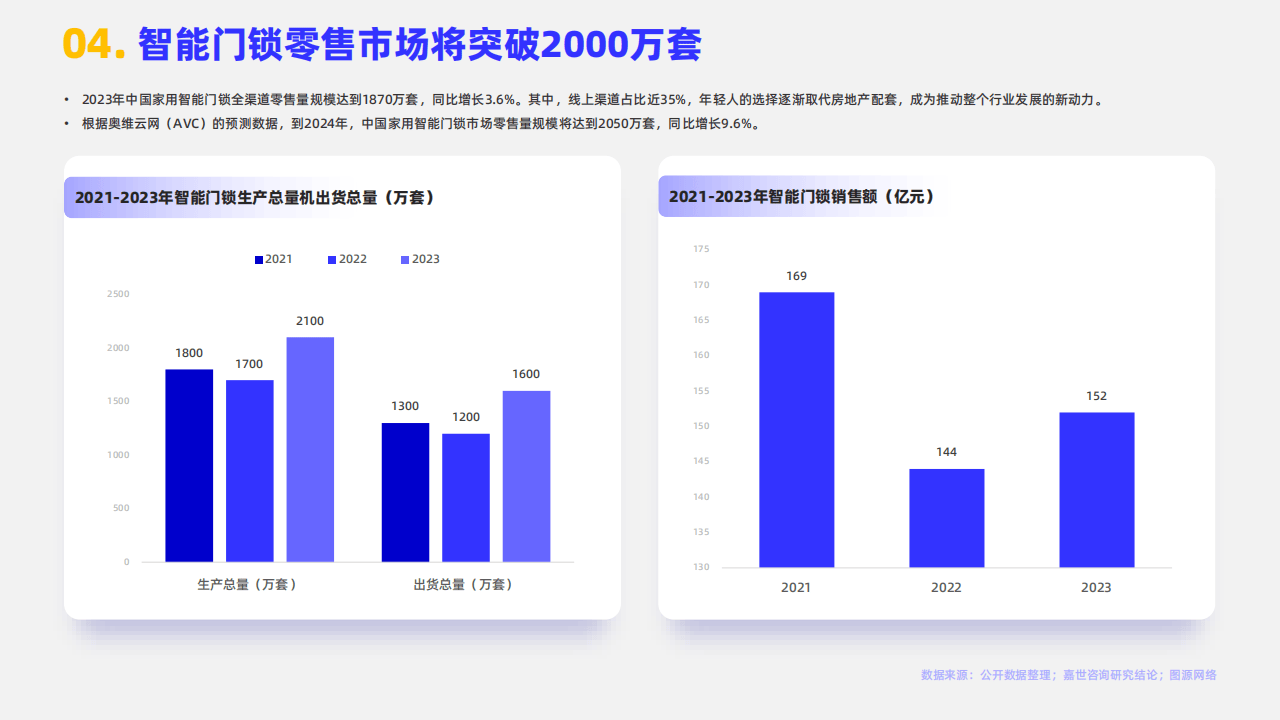Click the 生产总量（万套） axis category label
This screenshot has width=1280, height=720.
pos(247,584)
